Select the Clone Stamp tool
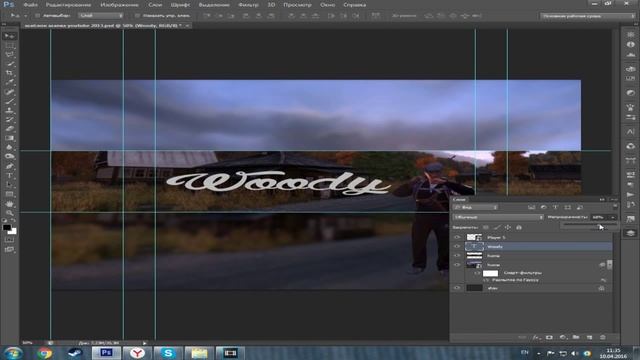This screenshot has height=360, width=640. (9, 110)
